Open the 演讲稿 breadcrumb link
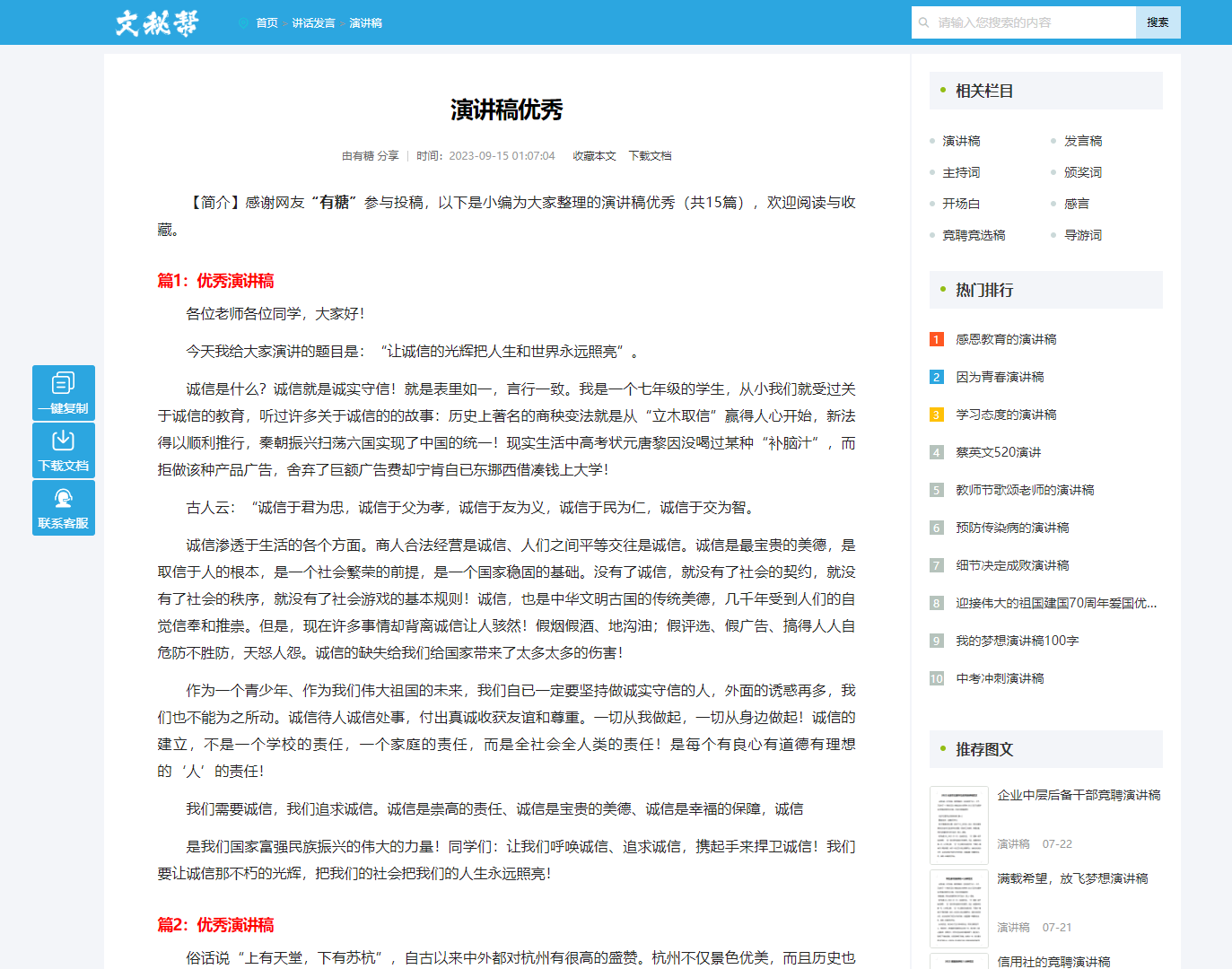1232x969 pixels. (x=365, y=22)
